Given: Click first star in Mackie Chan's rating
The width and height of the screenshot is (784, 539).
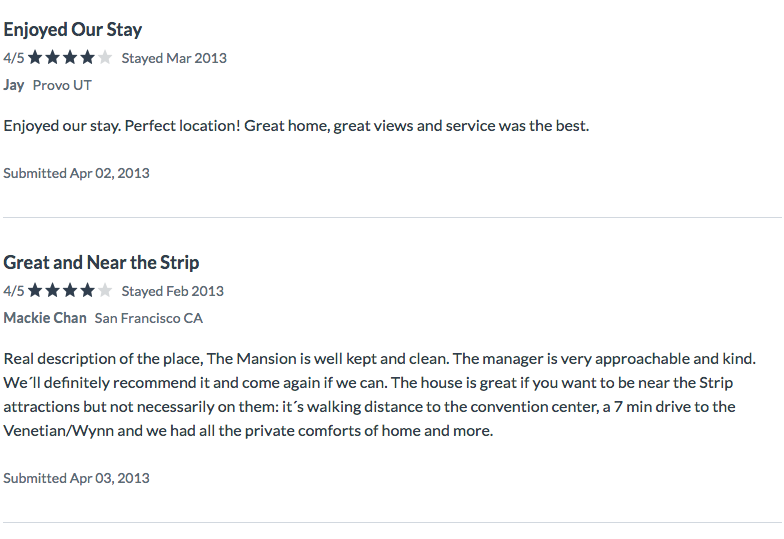Looking at the screenshot, I should click(35, 290).
